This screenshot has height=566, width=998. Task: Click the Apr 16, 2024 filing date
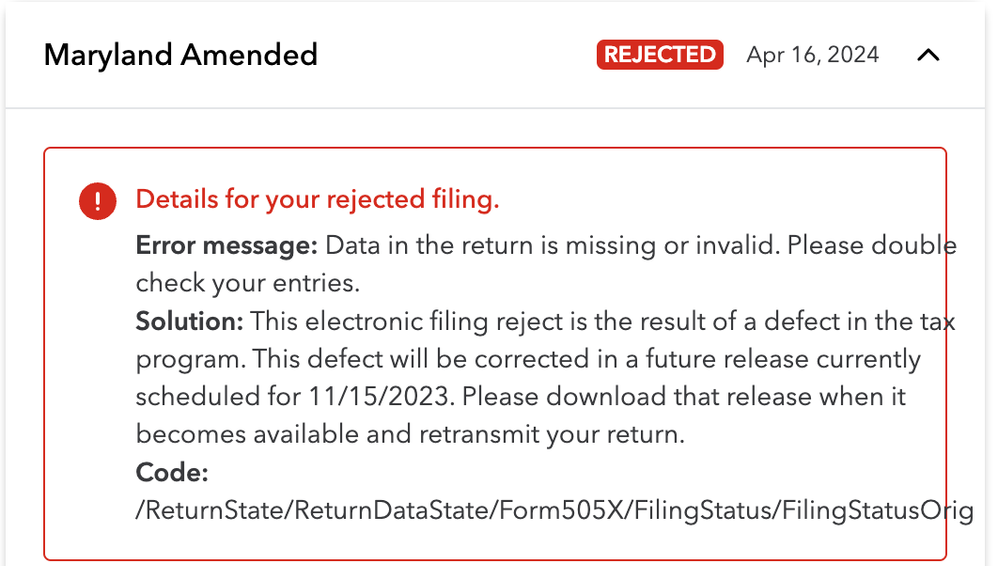[x=812, y=54]
